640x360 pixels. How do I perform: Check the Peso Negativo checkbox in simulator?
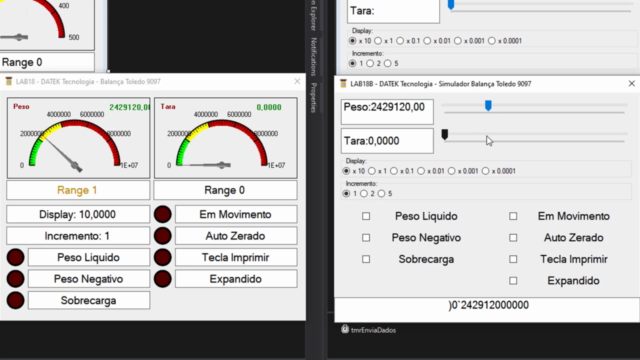366,238
